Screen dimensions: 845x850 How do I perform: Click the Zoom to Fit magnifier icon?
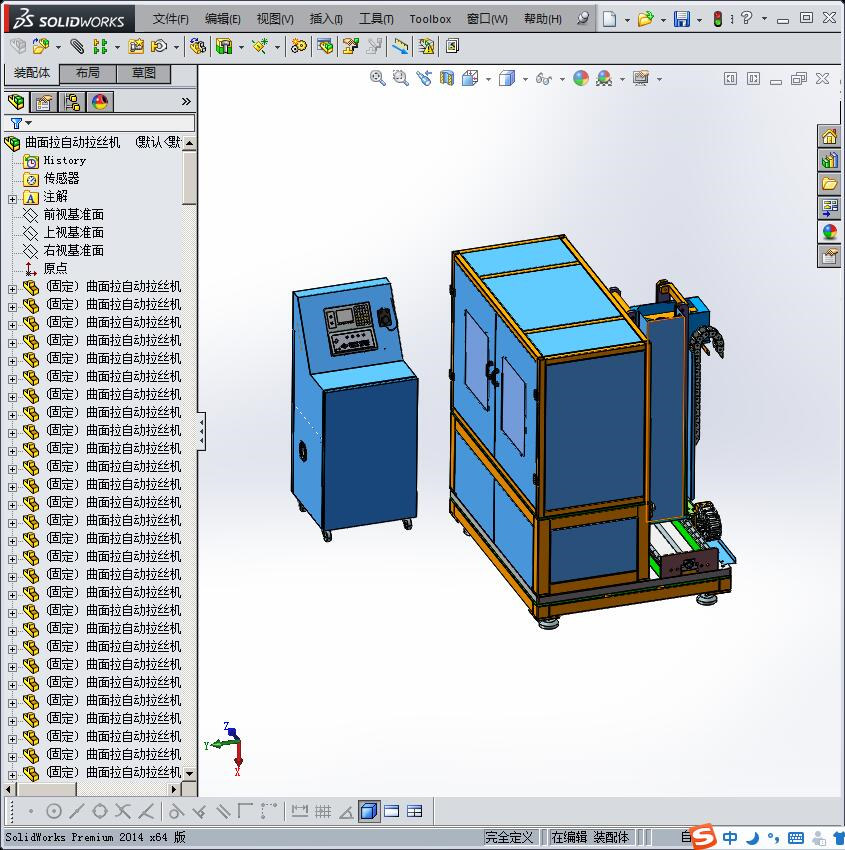(x=377, y=78)
